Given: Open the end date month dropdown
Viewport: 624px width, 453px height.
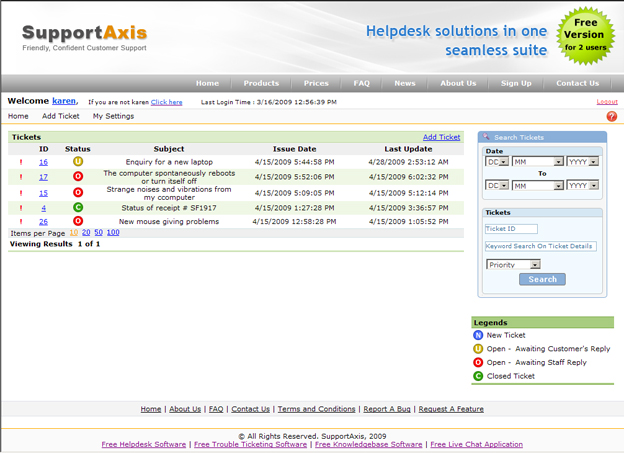Looking at the screenshot, I should point(538,185).
